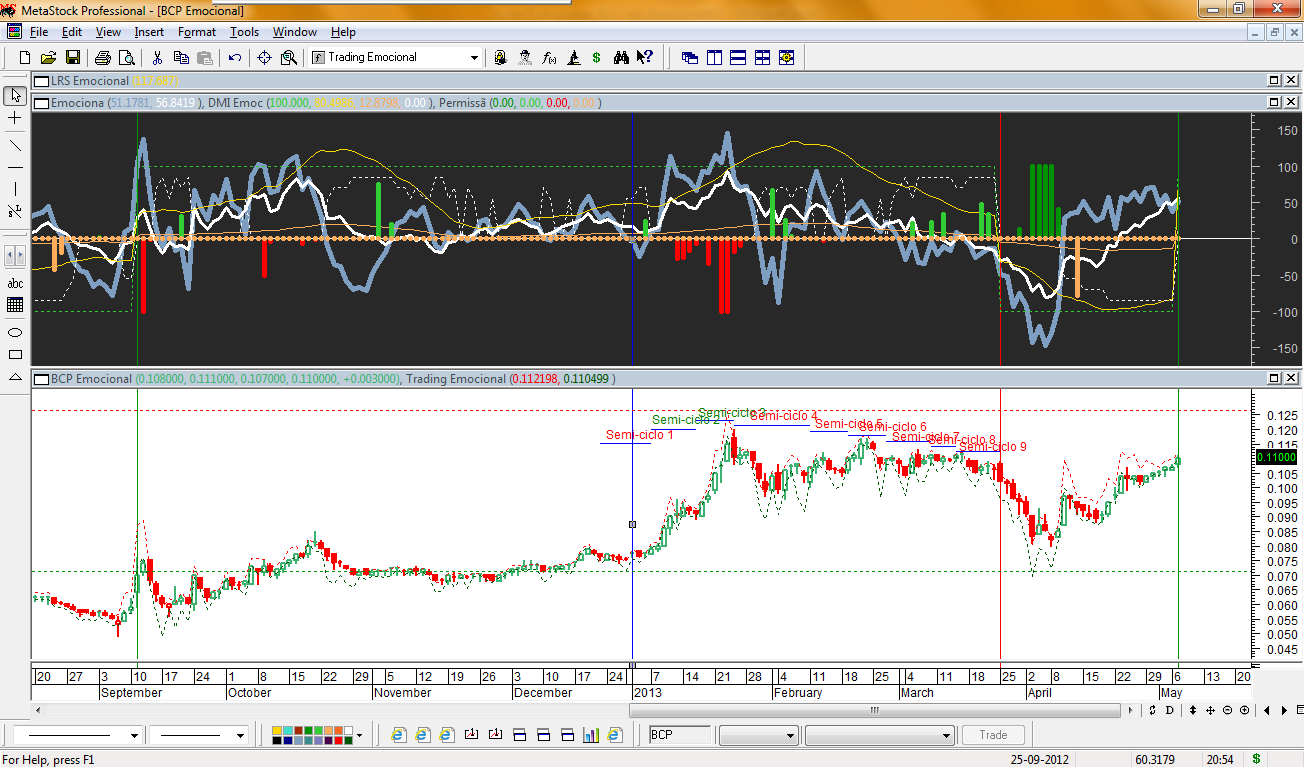Click the Print Preview icon
The width and height of the screenshot is (1304, 768).
pyautogui.click(x=127, y=58)
